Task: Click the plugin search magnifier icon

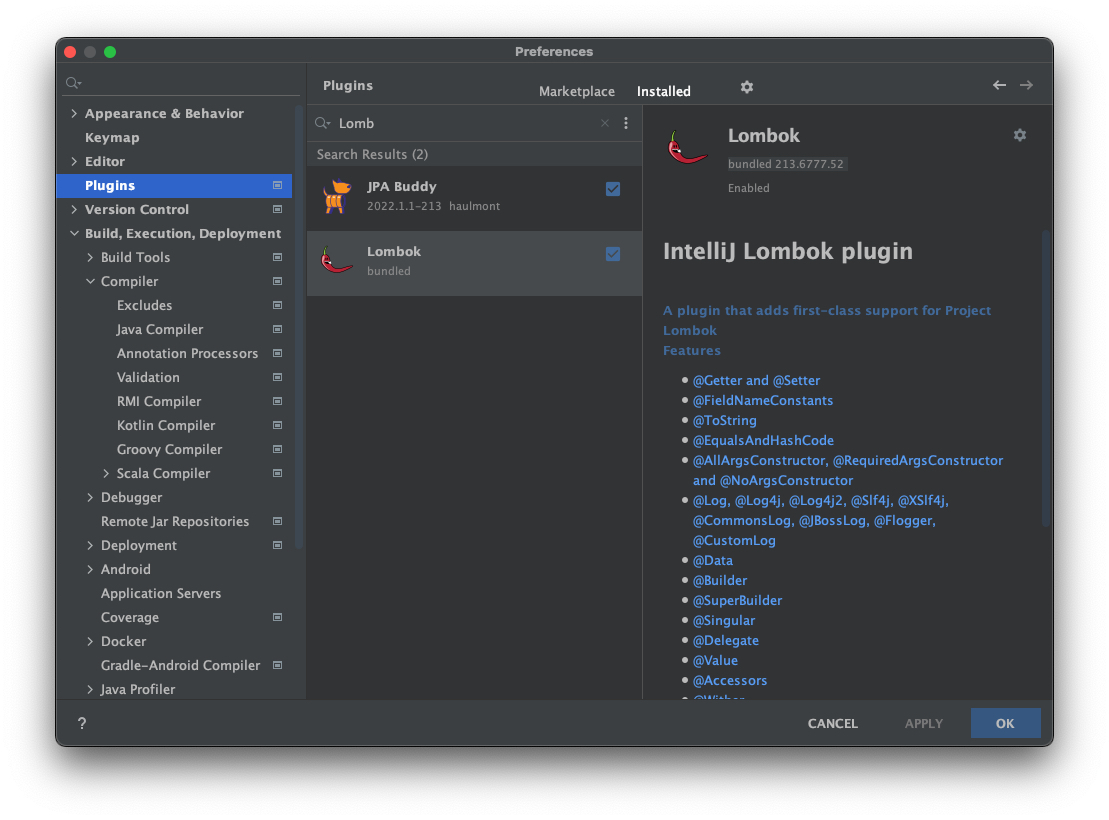Action: click(x=323, y=123)
